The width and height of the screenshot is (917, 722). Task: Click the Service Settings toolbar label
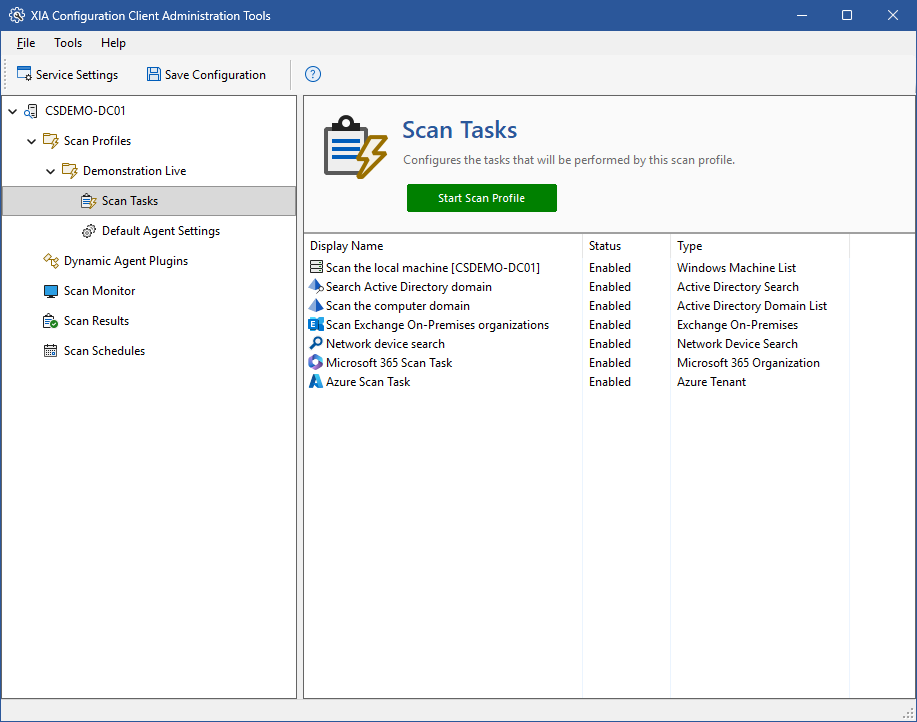pyautogui.click(x=77, y=75)
